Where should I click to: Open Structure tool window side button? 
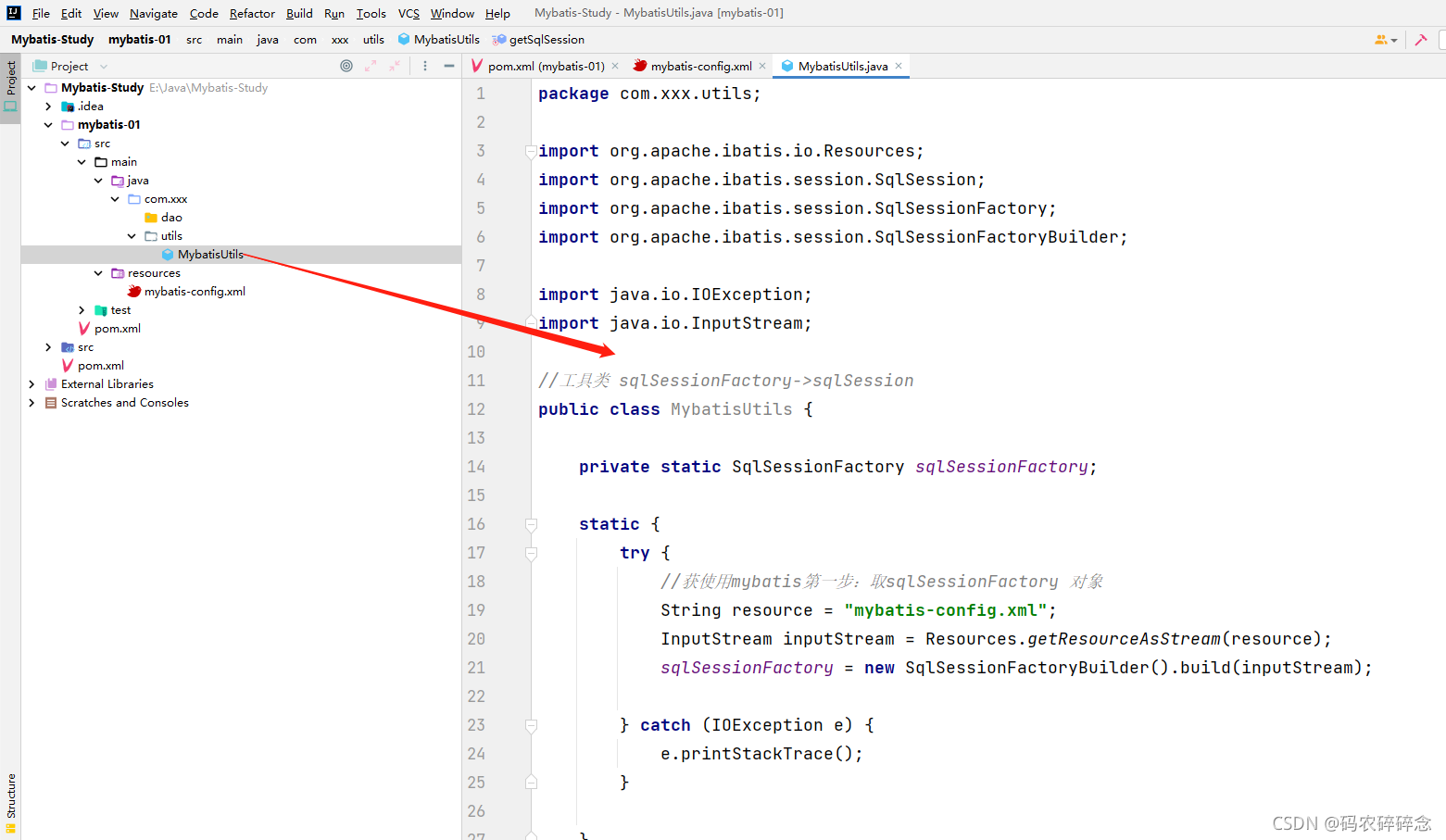coord(10,803)
